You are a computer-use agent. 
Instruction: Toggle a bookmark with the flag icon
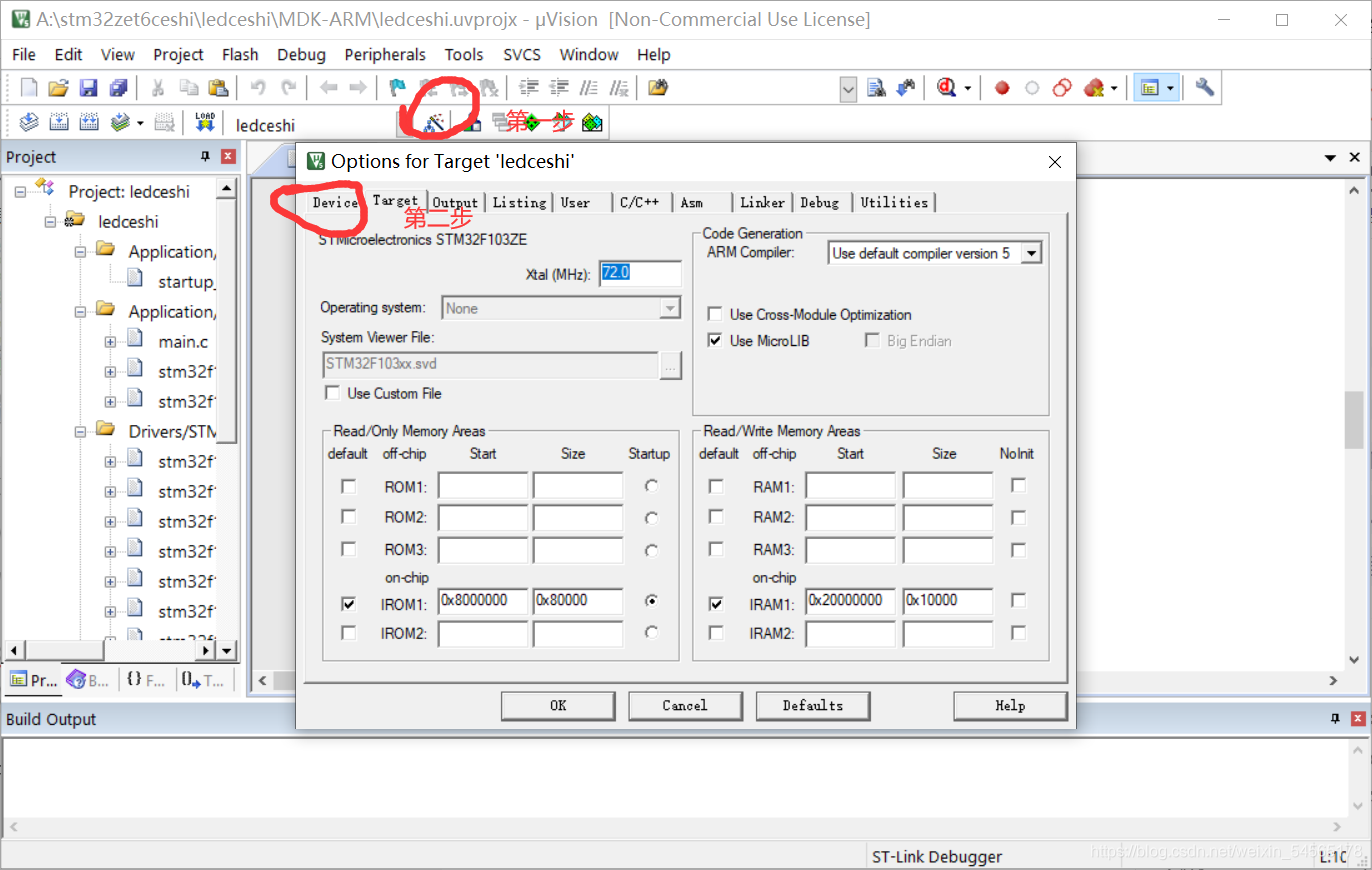[397, 88]
